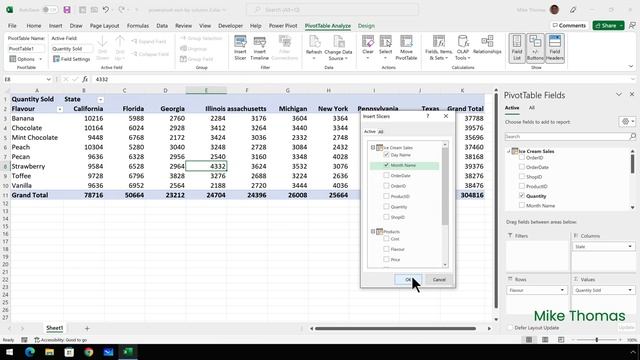Open the PivotTable Options dropdown
The height and width of the screenshot is (360, 640).
pos(26,59)
